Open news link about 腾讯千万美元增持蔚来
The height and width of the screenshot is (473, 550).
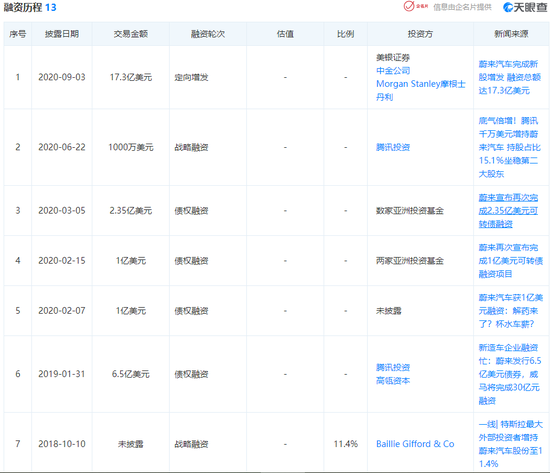[x=510, y=147]
